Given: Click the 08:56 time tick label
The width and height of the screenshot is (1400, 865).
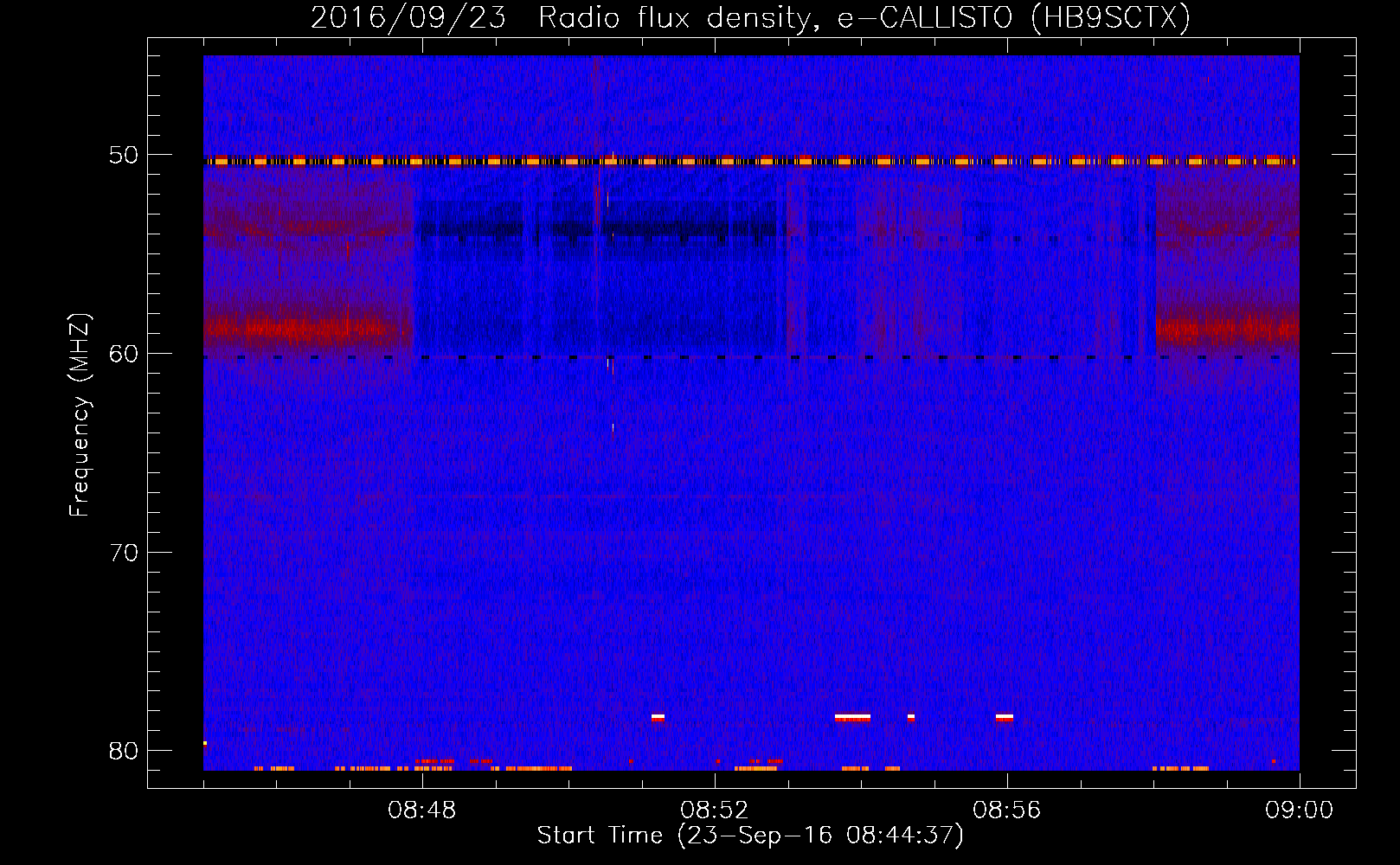Looking at the screenshot, I should [x=1007, y=811].
